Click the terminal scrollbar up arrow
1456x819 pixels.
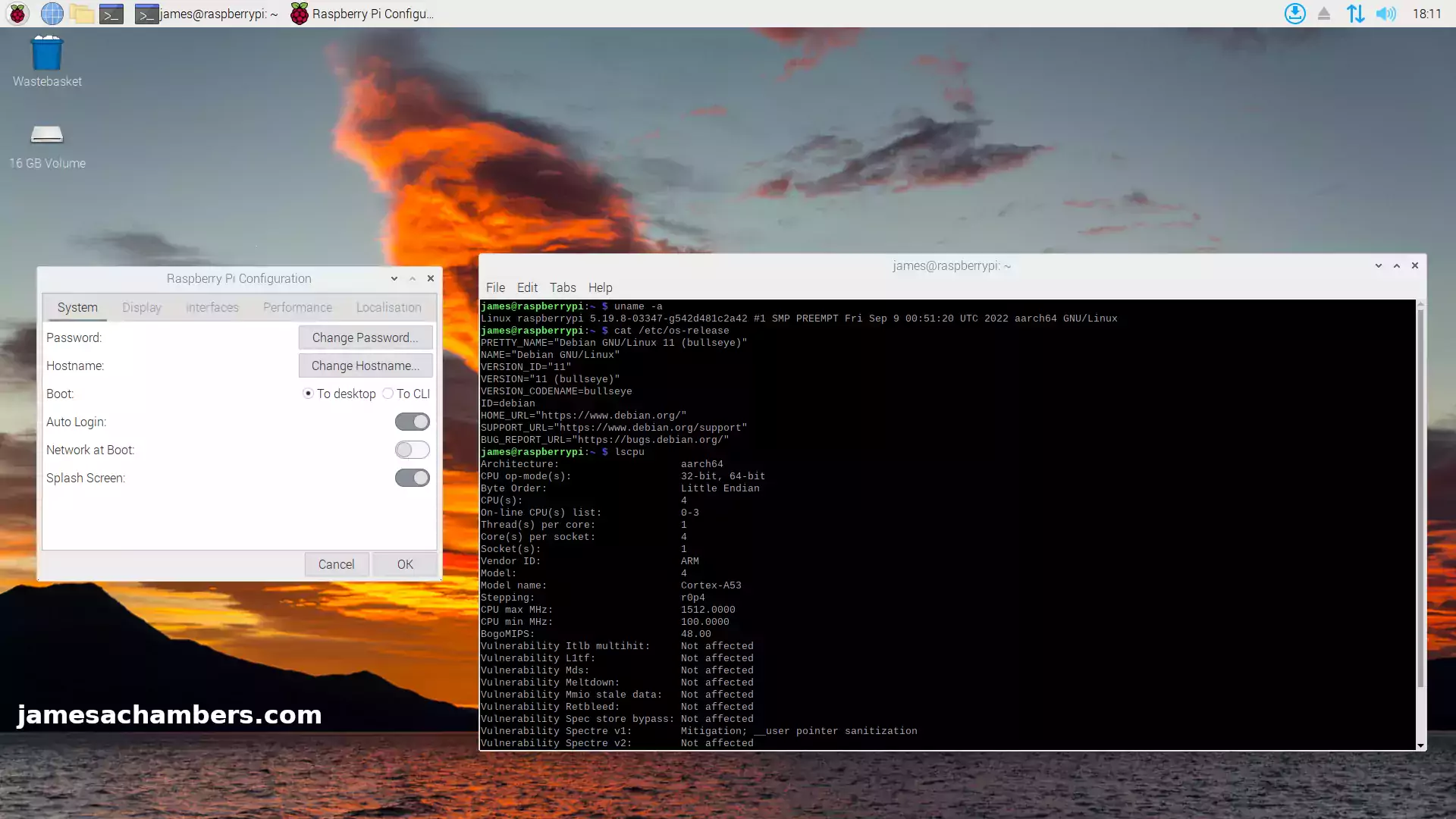click(1420, 303)
